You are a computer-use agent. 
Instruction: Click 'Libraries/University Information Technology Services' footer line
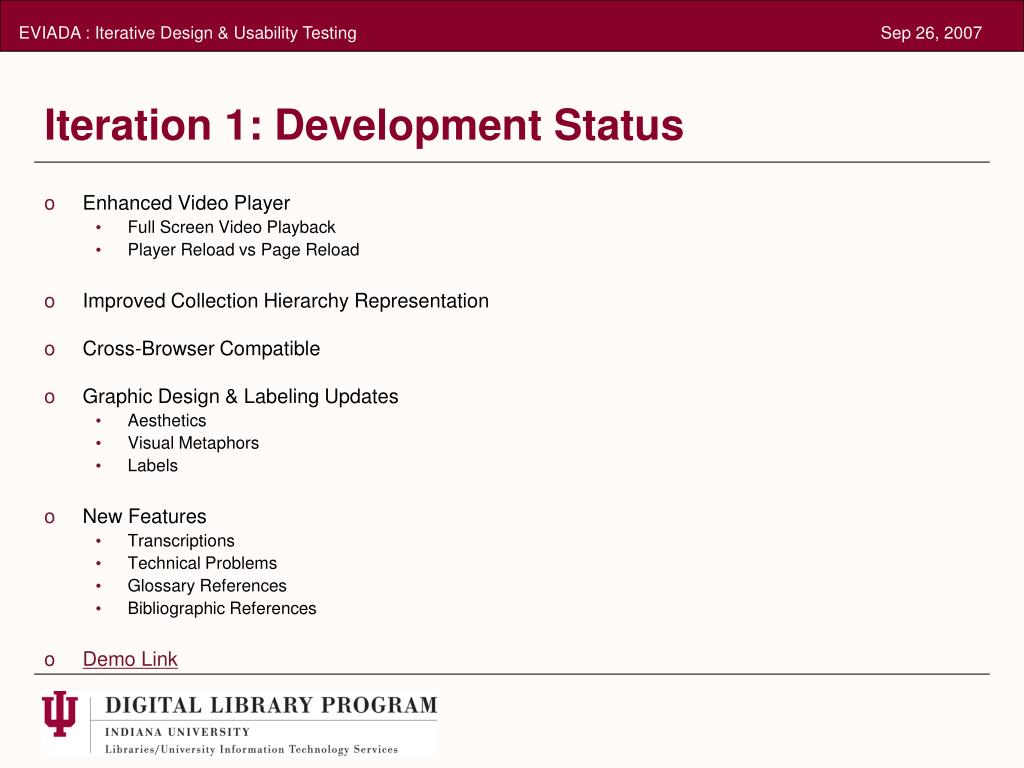tap(251, 750)
